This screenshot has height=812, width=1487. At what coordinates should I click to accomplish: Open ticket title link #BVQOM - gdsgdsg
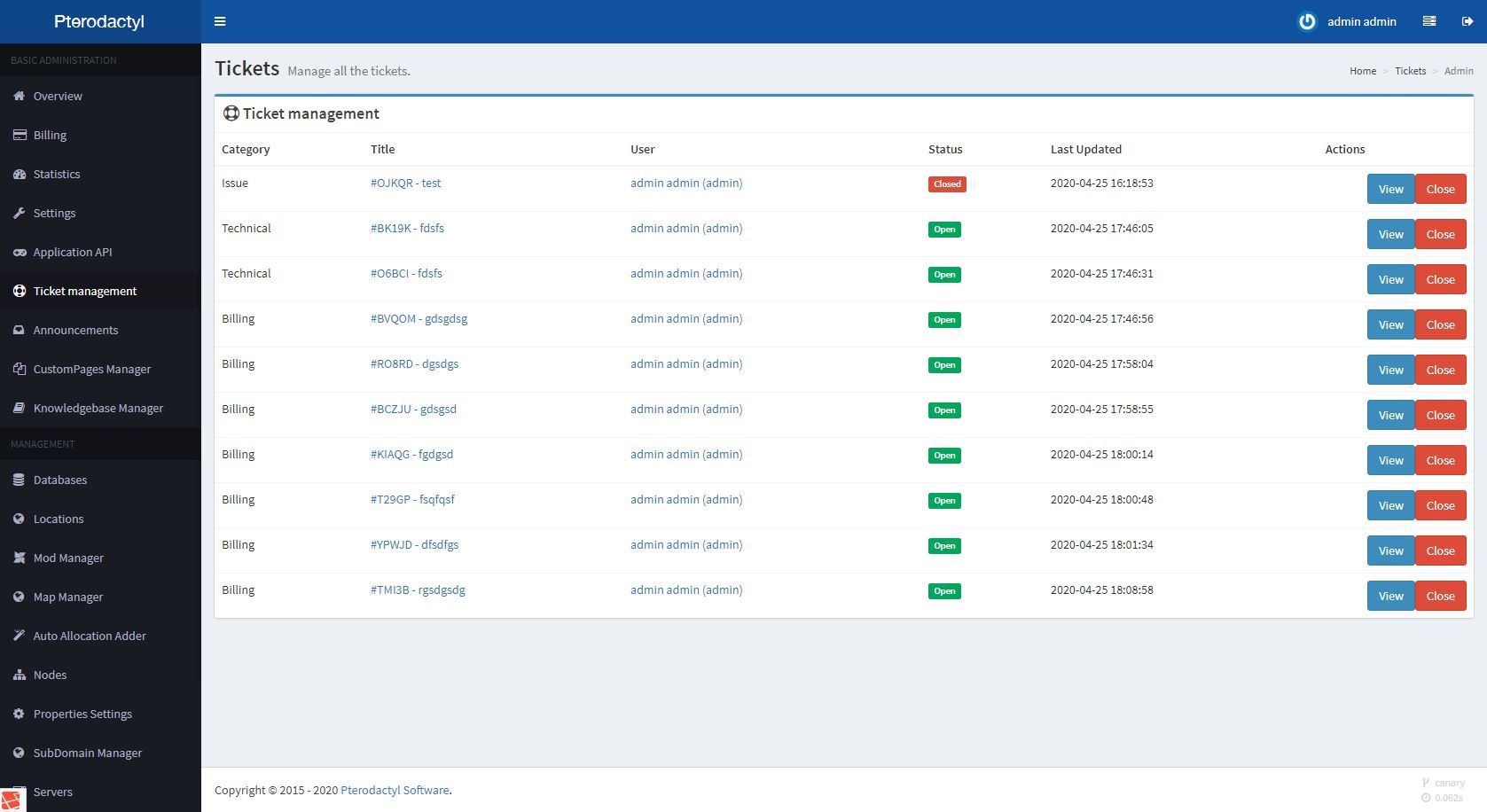click(419, 318)
